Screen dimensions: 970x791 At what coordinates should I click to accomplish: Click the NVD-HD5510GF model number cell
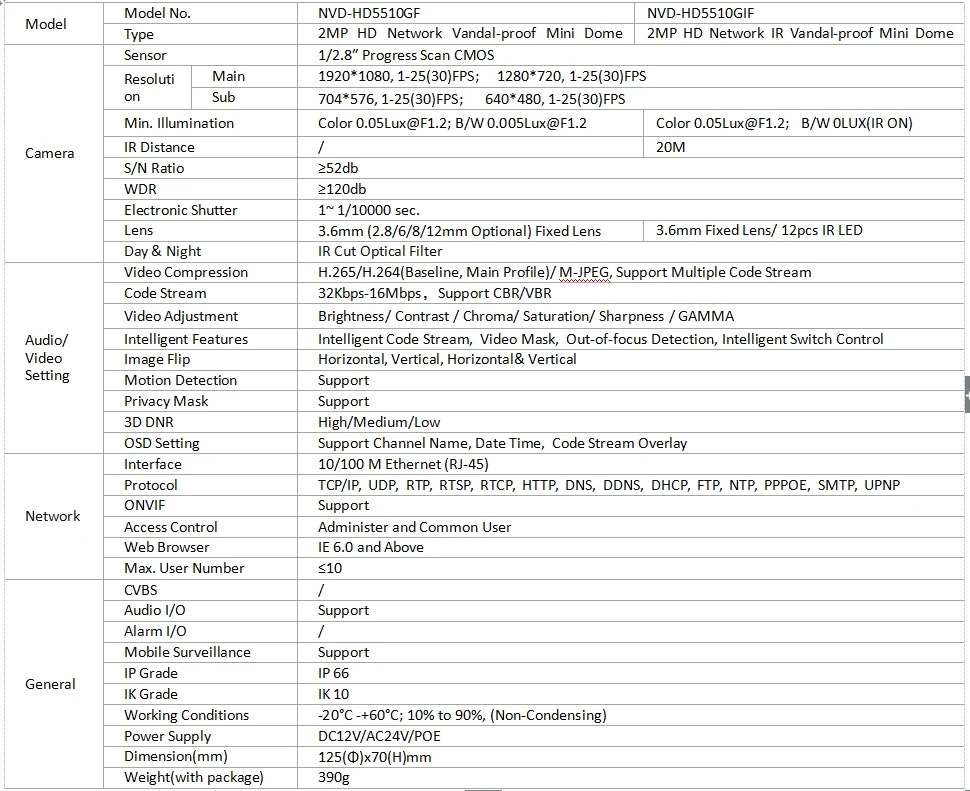(369, 13)
